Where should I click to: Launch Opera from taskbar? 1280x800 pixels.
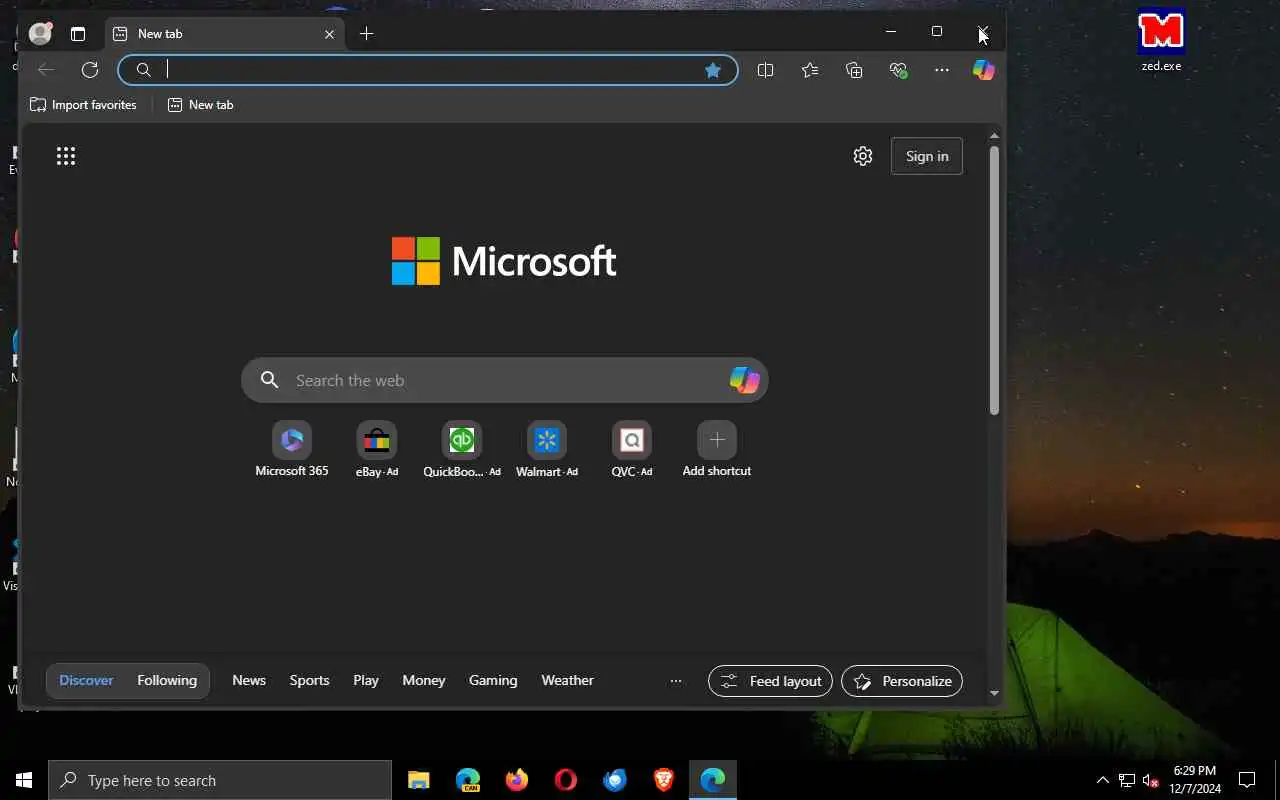[x=565, y=780]
